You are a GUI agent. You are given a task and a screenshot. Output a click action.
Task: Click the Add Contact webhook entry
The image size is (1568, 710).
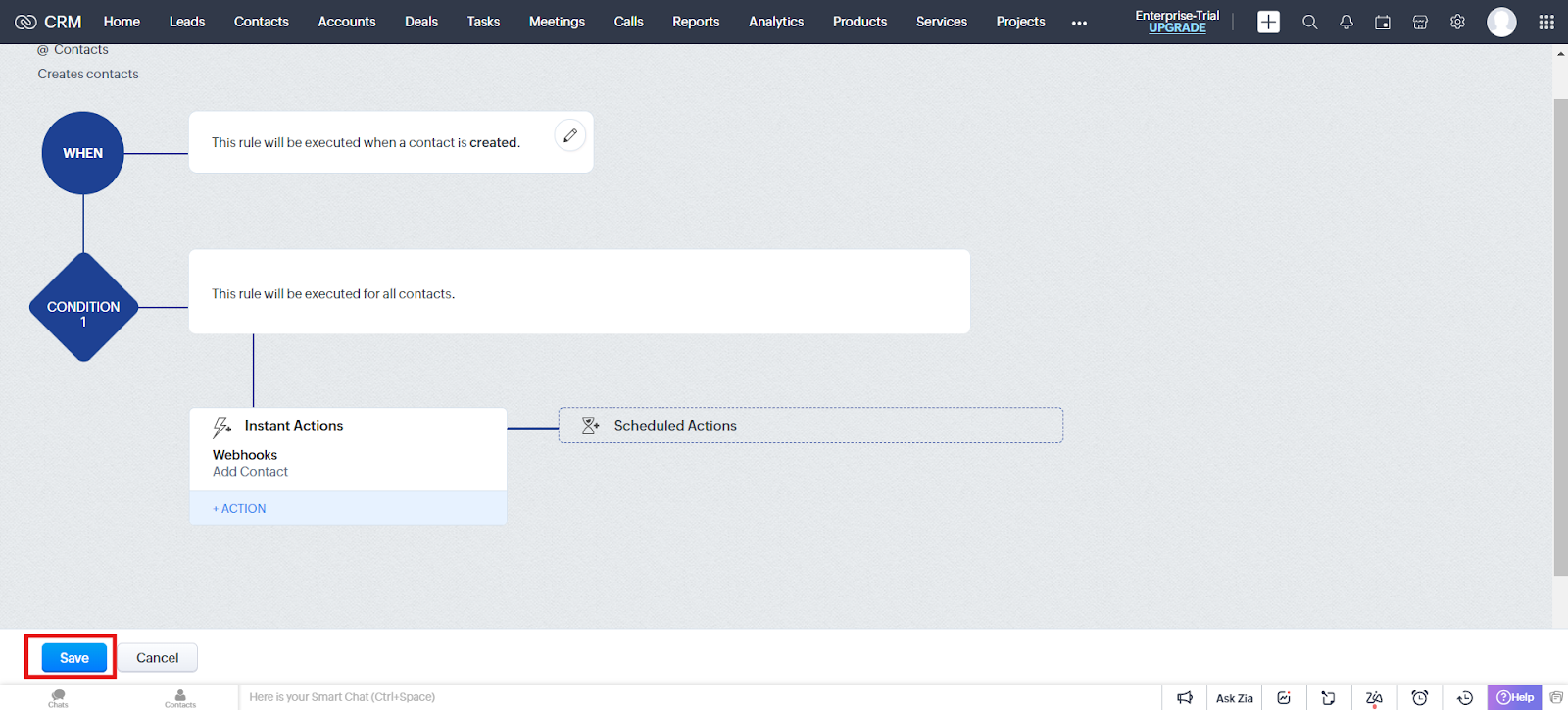[250, 472]
